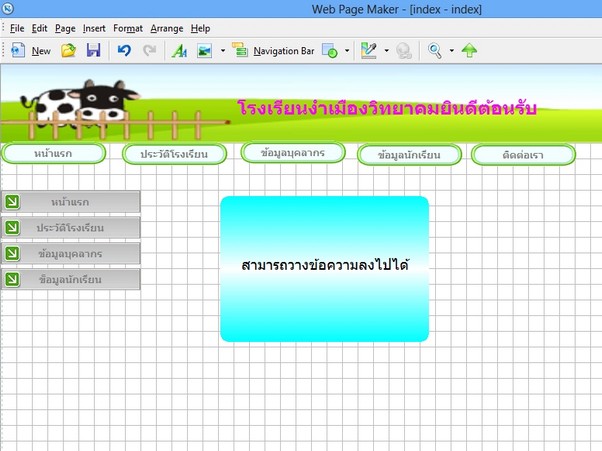Redo the undone action
The width and height of the screenshot is (602, 451).
[x=149, y=50]
